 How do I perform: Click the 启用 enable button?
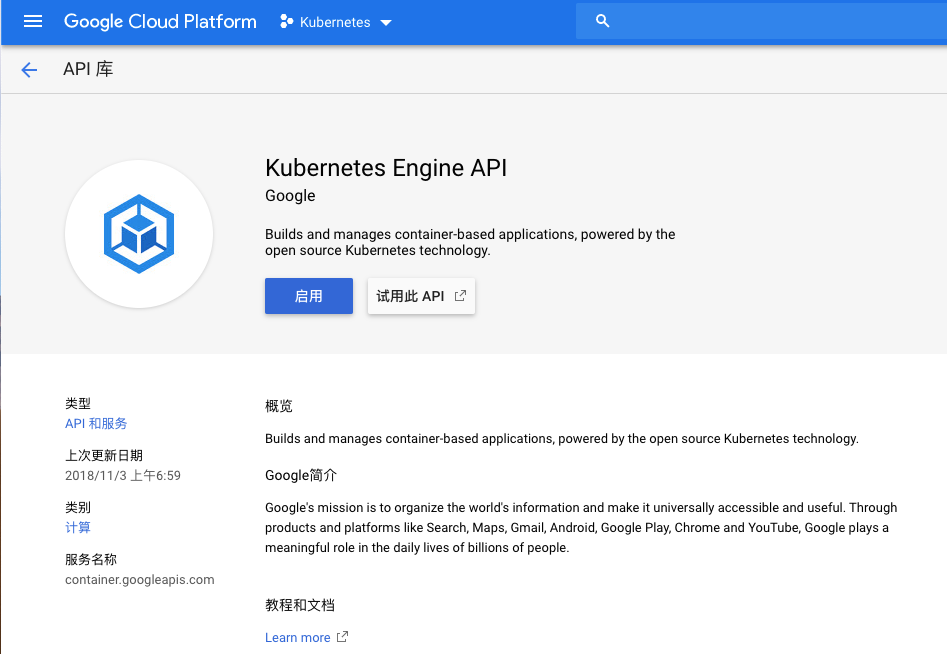pyautogui.click(x=309, y=296)
